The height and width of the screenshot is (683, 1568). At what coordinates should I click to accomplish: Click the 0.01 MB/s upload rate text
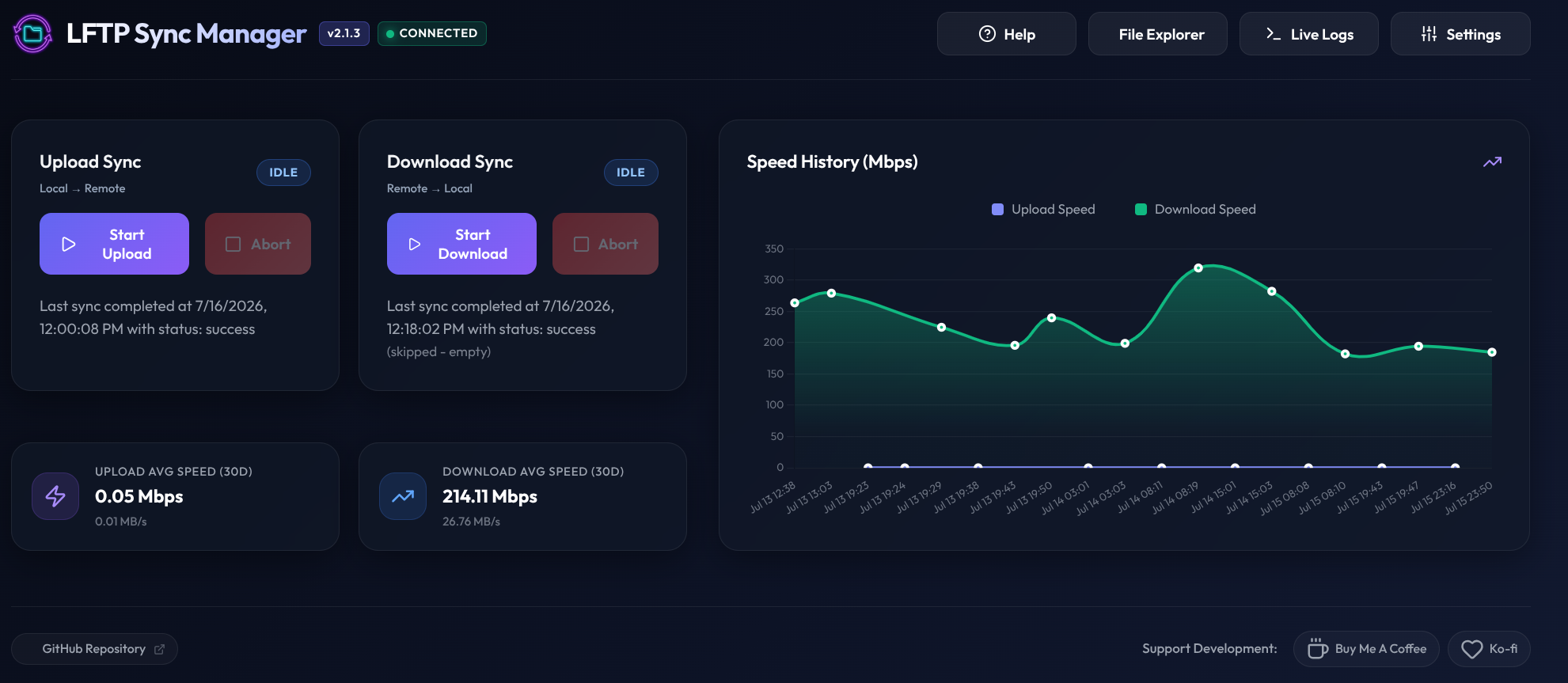[121, 522]
